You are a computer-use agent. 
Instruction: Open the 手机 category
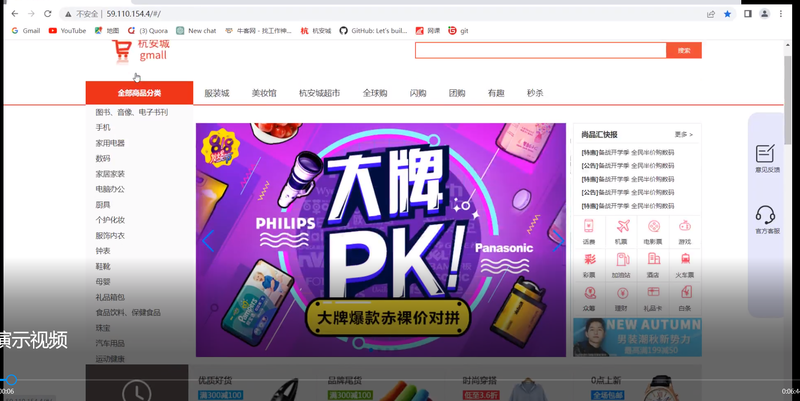pos(103,127)
